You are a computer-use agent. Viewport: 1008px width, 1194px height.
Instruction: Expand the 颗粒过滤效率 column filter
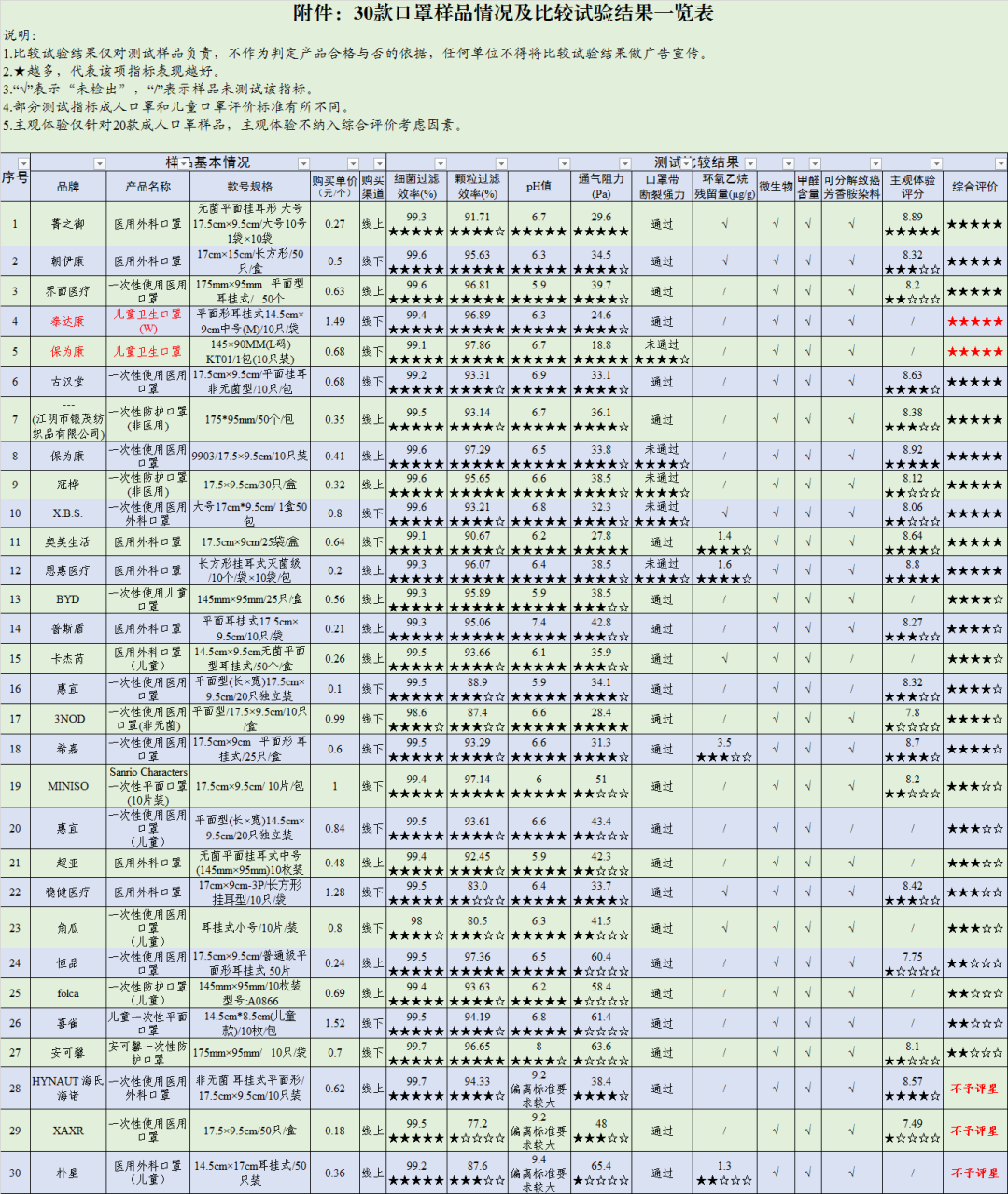click(501, 163)
